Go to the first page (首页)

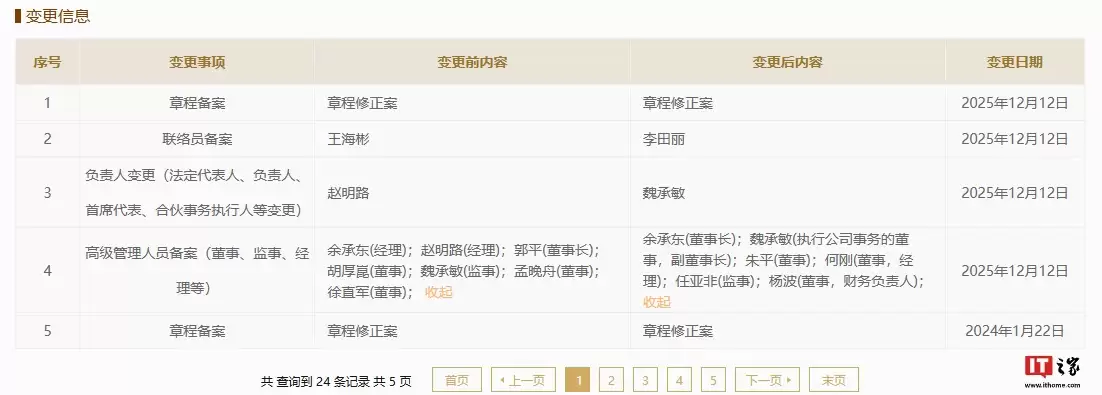point(457,380)
